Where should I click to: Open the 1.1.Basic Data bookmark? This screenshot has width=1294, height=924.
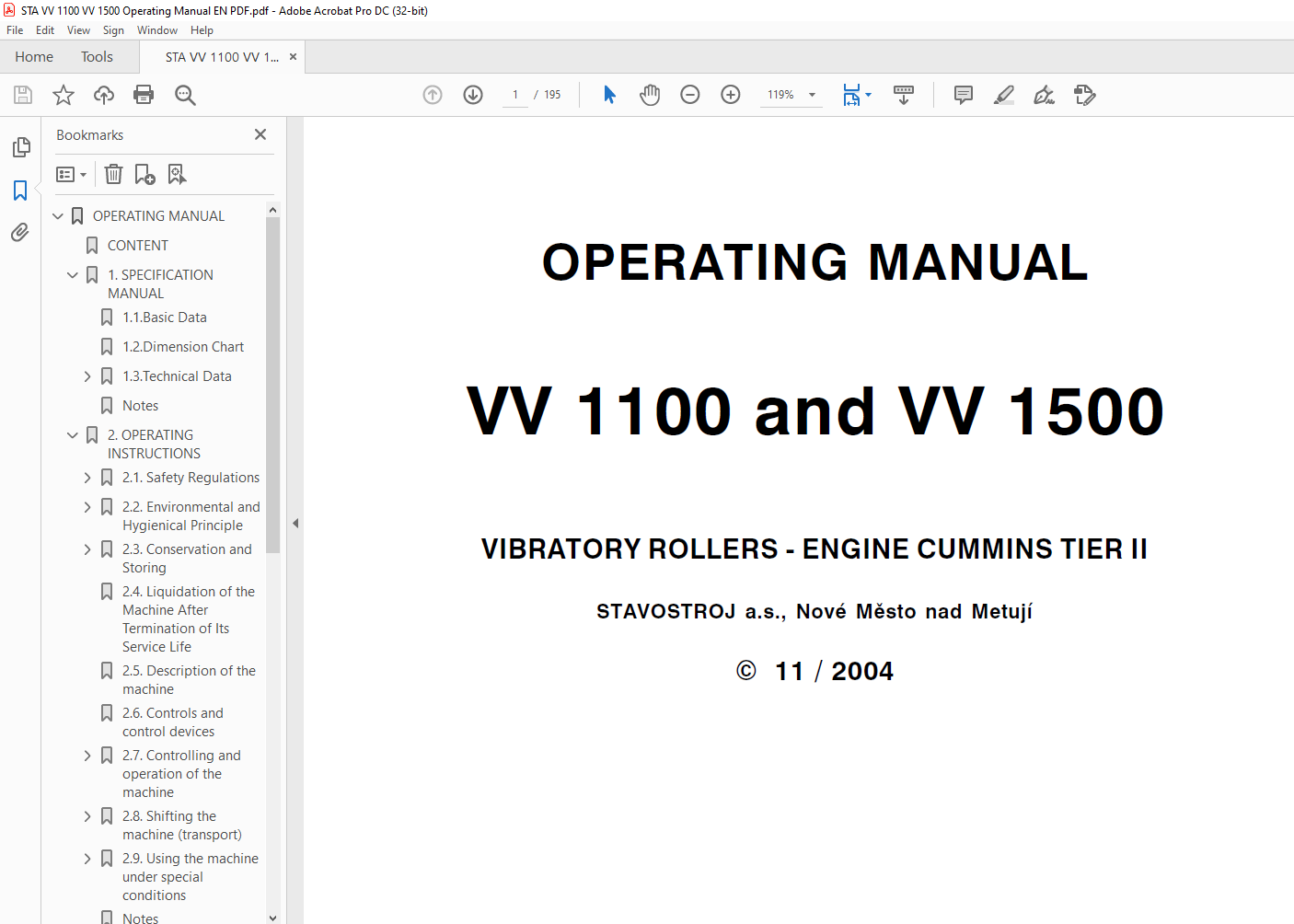165,318
